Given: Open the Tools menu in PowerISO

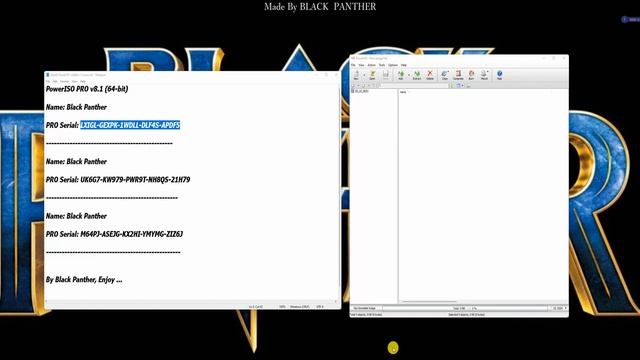Looking at the screenshot, I should pyautogui.click(x=382, y=65).
